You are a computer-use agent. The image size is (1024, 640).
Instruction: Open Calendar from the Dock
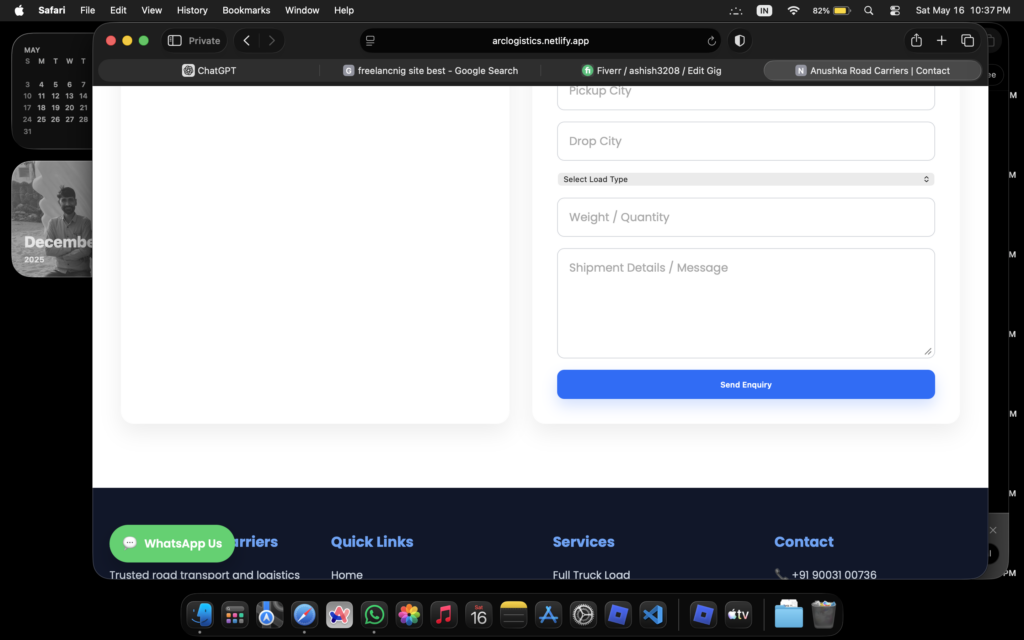(479, 615)
